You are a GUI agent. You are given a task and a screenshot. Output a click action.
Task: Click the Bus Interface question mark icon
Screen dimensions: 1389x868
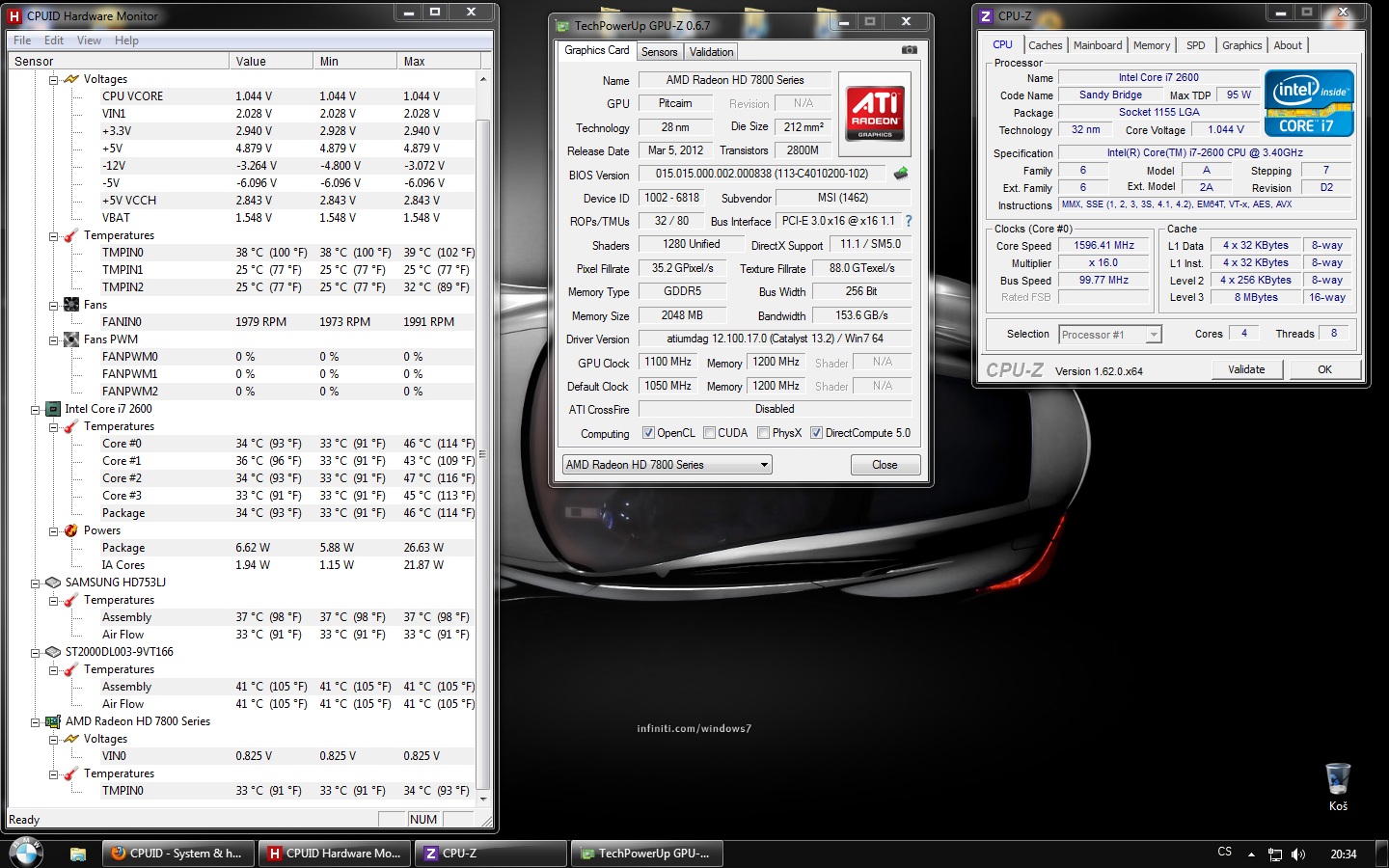point(908,221)
